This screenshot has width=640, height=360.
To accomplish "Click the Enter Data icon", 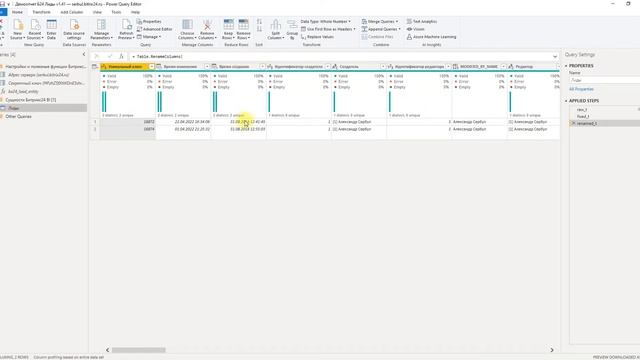I will click(x=51, y=29).
